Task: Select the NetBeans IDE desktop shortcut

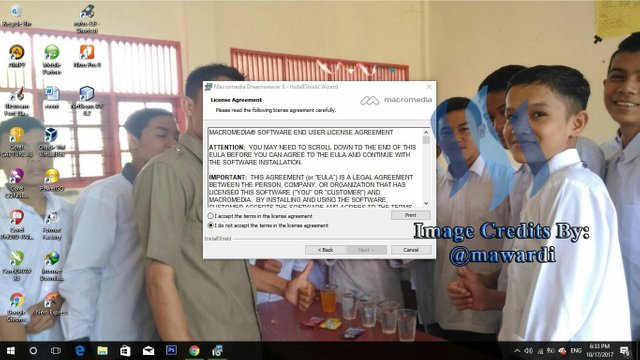Action: coord(87,100)
